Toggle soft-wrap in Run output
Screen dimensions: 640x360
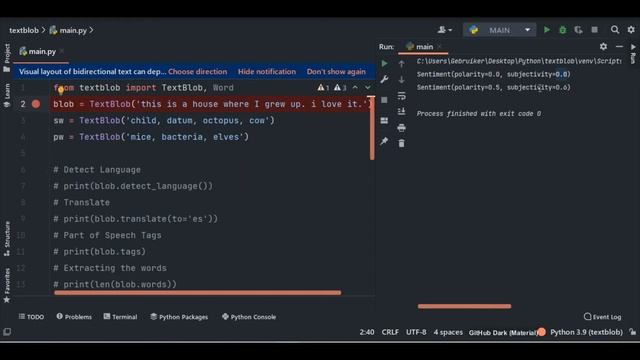click(x=402, y=96)
